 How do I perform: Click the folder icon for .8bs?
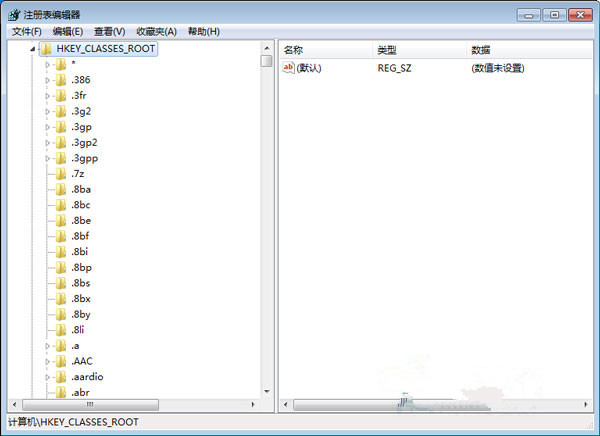[x=61, y=283]
